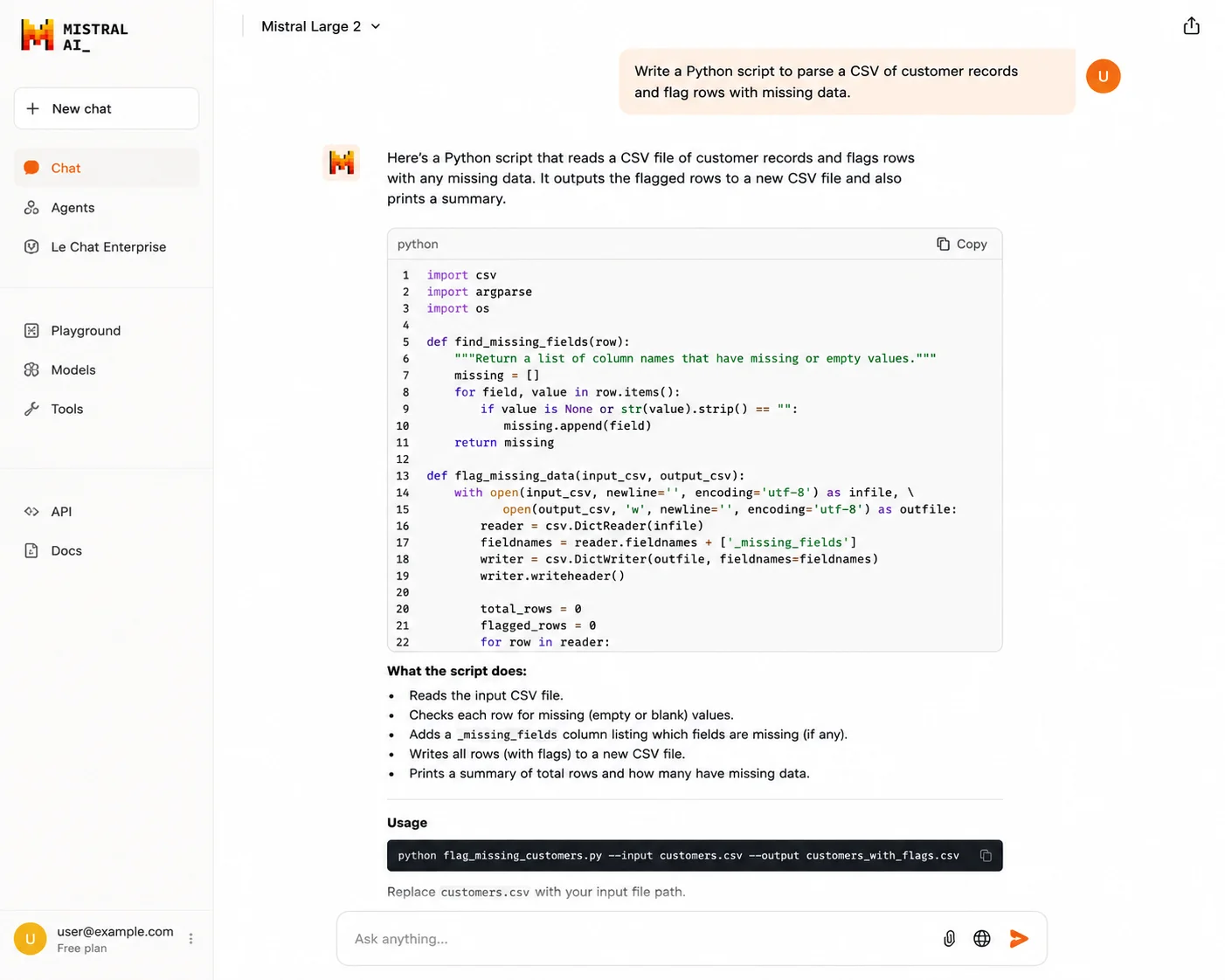Viewport: 1225px width, 980px height.
Task: Click the Tools wrench icon
Action: (x=31, y=409)
